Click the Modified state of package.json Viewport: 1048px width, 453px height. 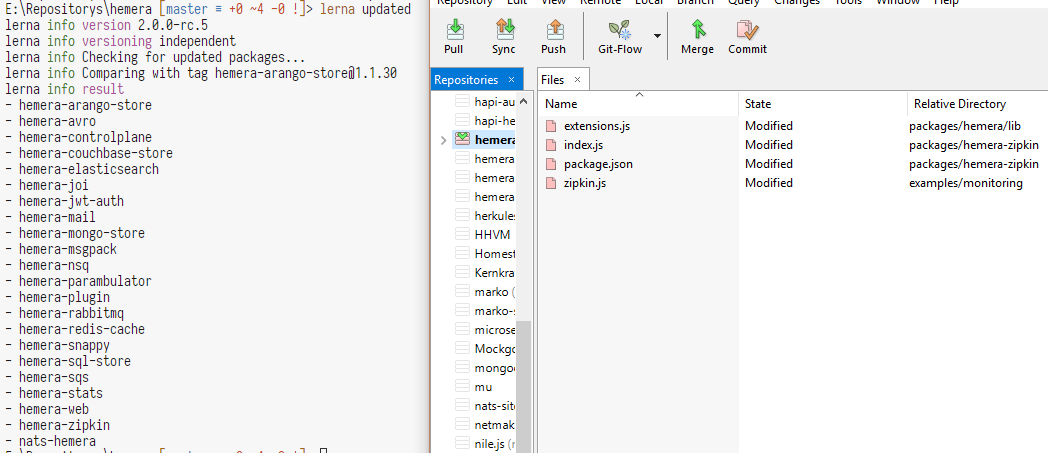click(769, 164)
